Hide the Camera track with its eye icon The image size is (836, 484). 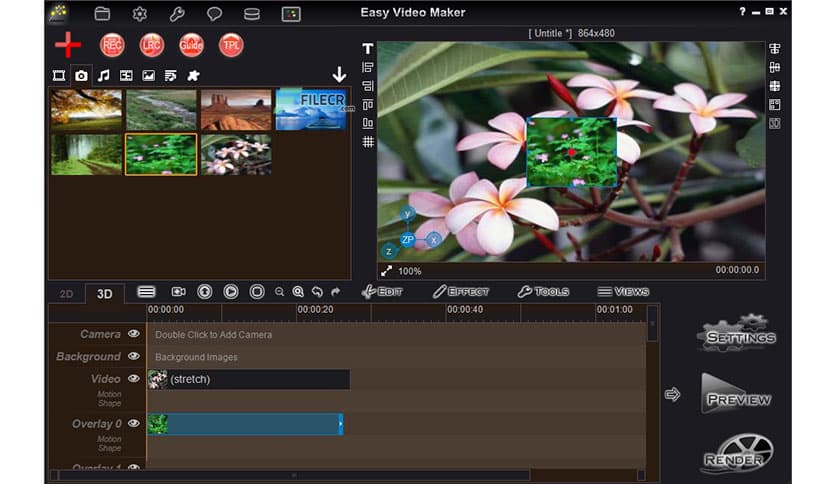134,334
